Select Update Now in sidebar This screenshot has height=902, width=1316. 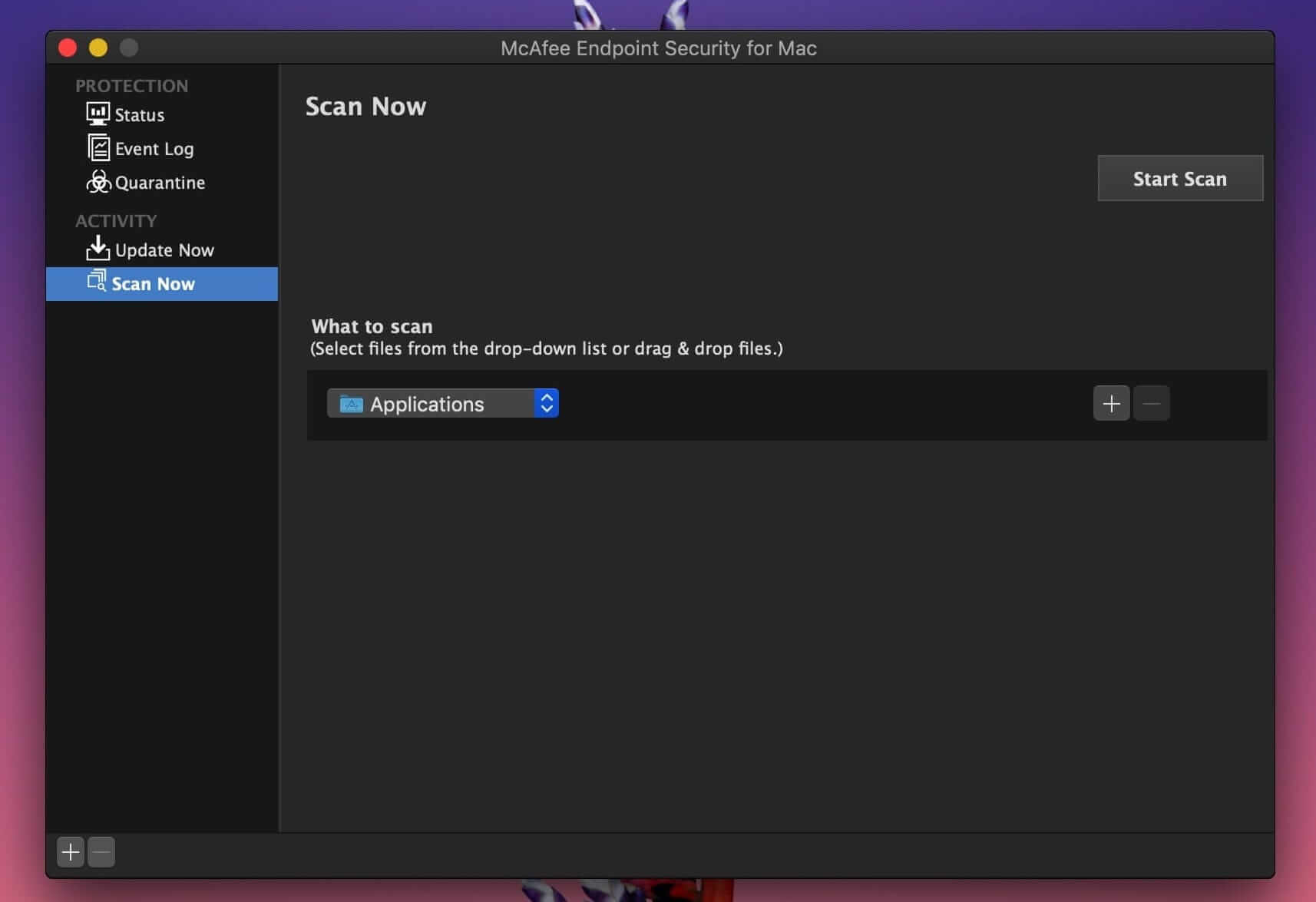(x=162, y=250)
